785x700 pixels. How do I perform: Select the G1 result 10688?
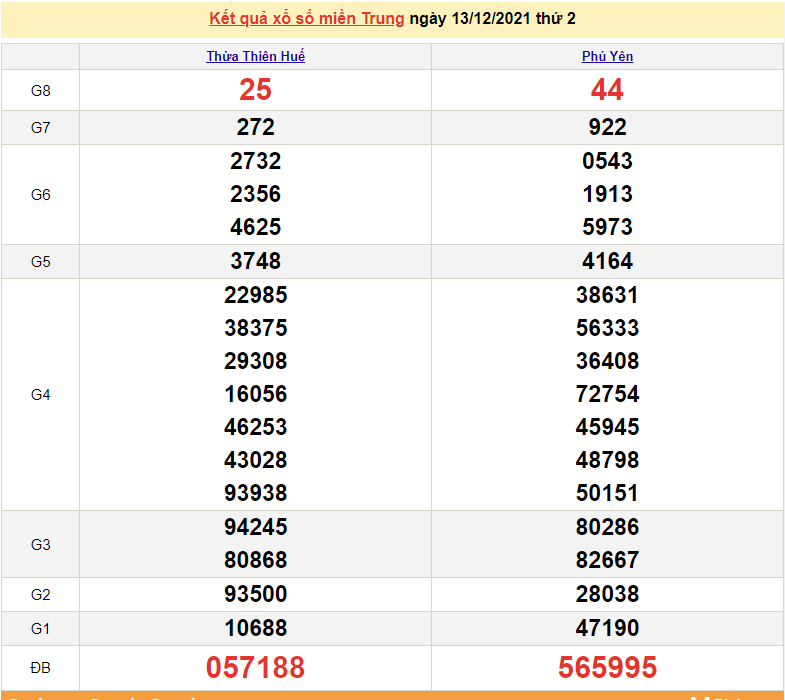tap(255, 628)
